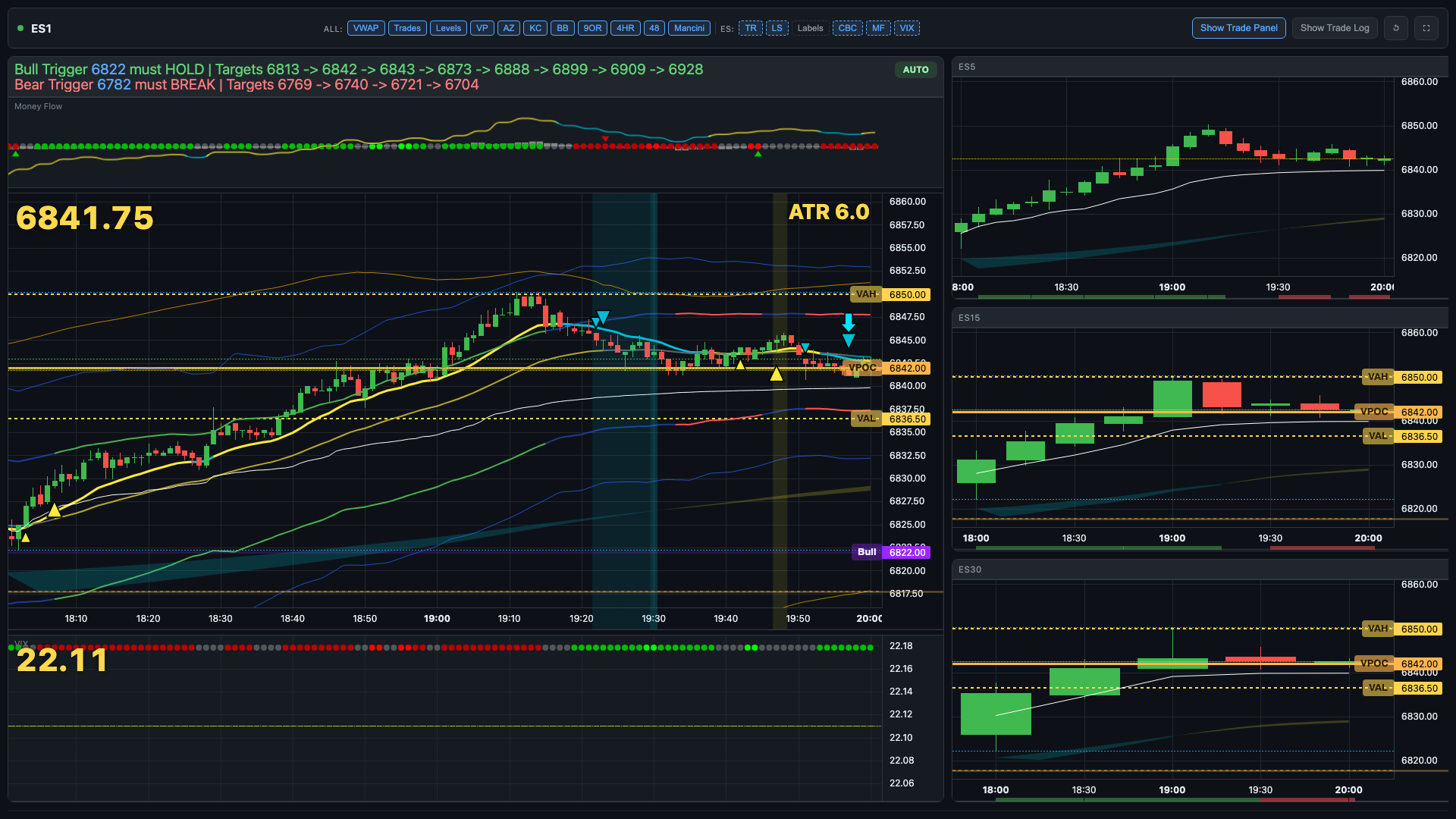This screenshot has height=819, width=1456.
Task: Toggle the Labels display
Action: (810, 27)
